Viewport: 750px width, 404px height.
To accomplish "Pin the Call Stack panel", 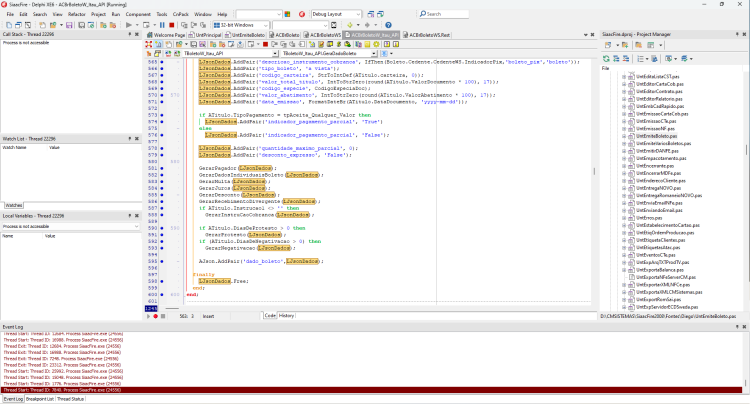I will 130,34.
